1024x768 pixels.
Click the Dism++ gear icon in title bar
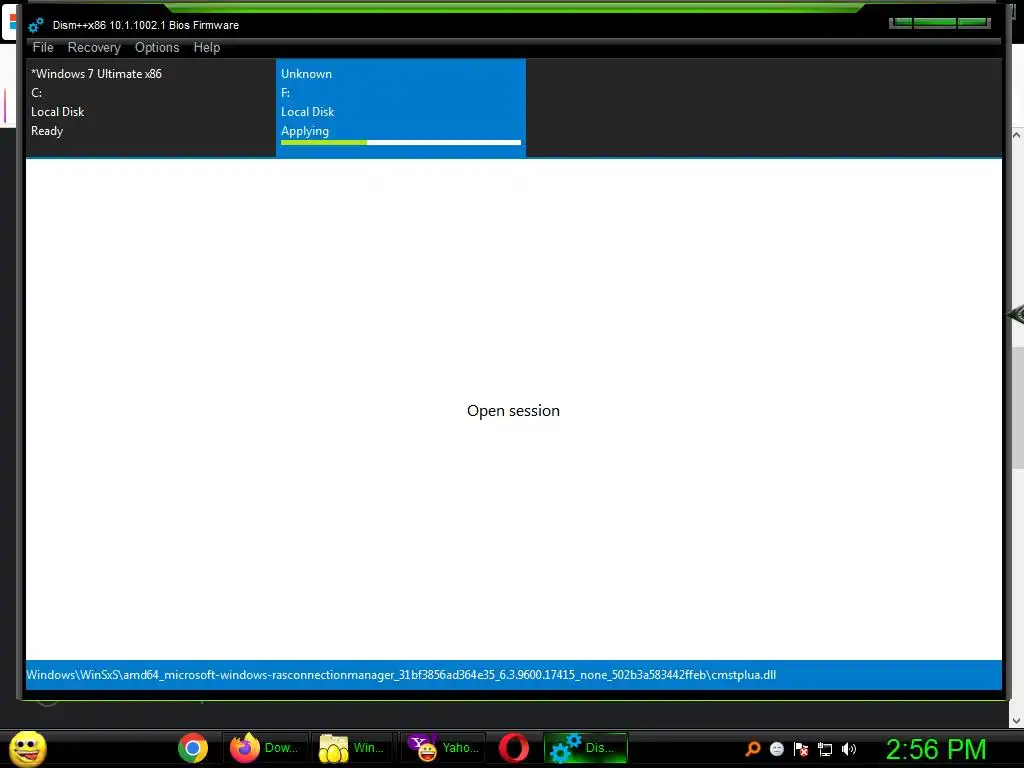coord(36,25)
